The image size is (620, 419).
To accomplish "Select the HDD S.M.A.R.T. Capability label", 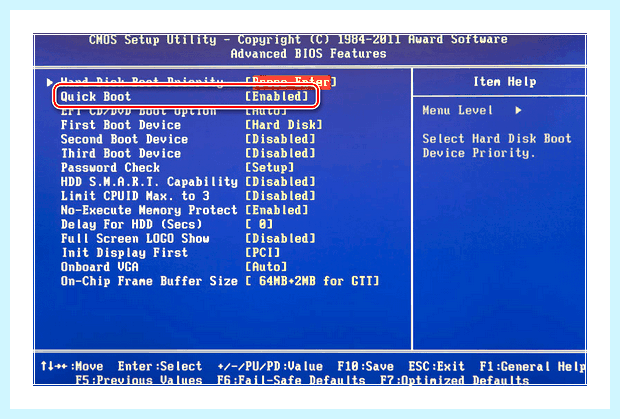I will point(149,182).
